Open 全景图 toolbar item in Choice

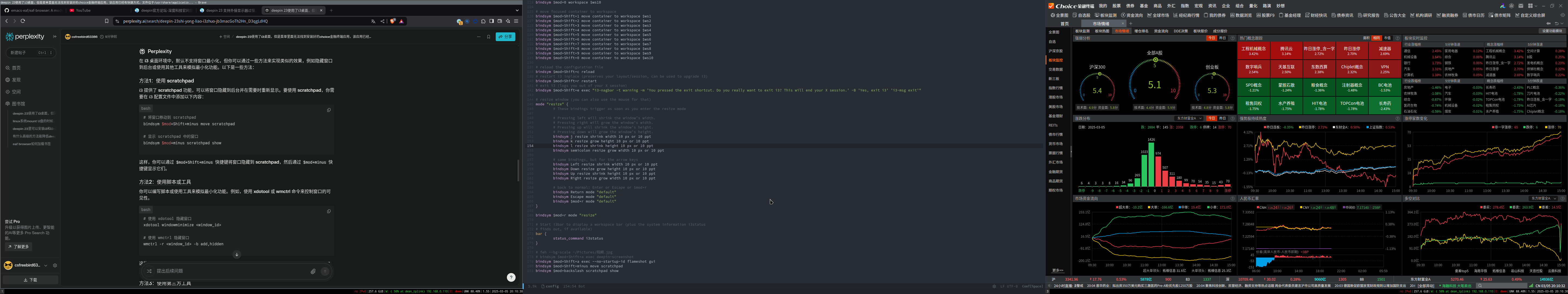(x=1059, y=15)
